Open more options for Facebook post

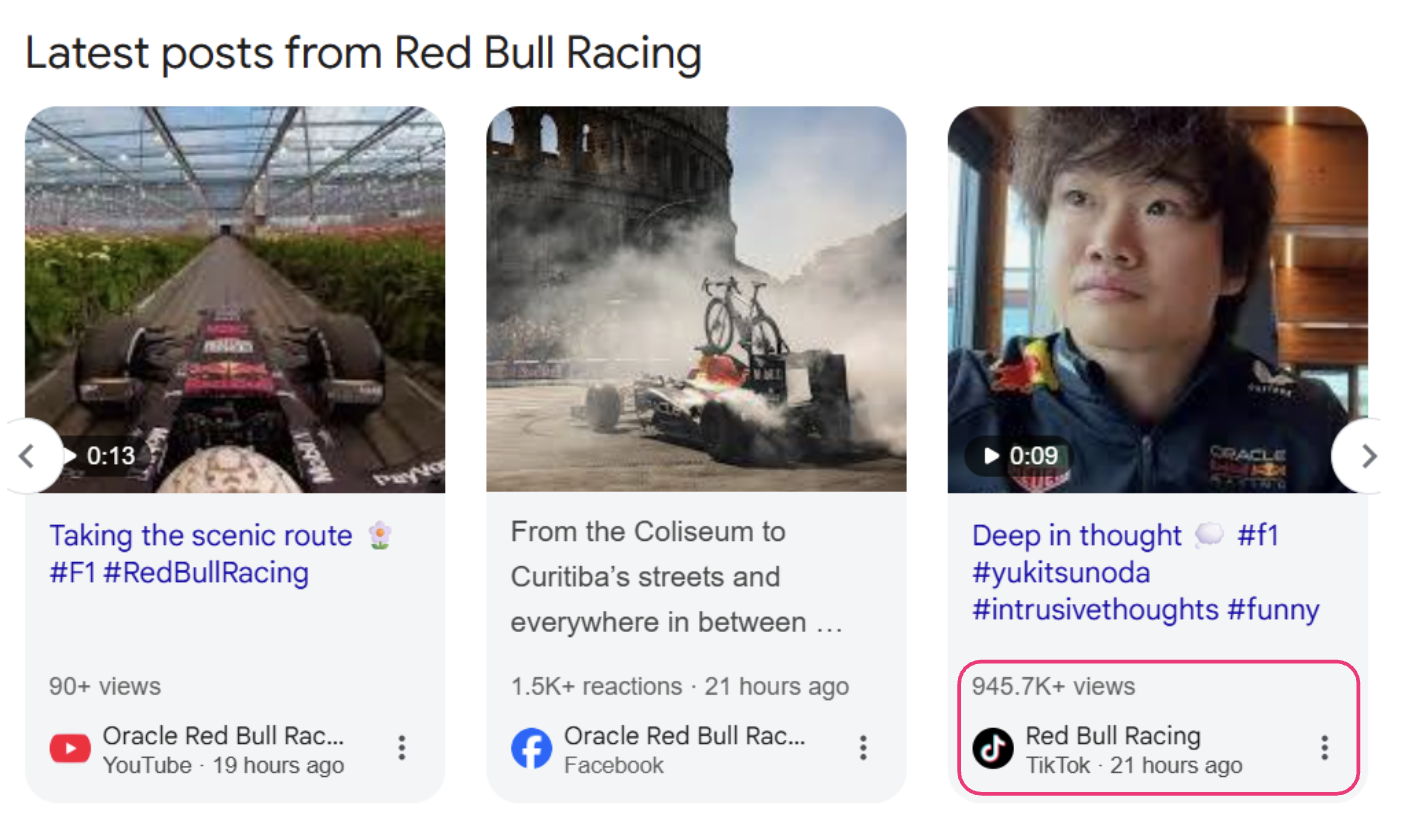tap(862, 748)
